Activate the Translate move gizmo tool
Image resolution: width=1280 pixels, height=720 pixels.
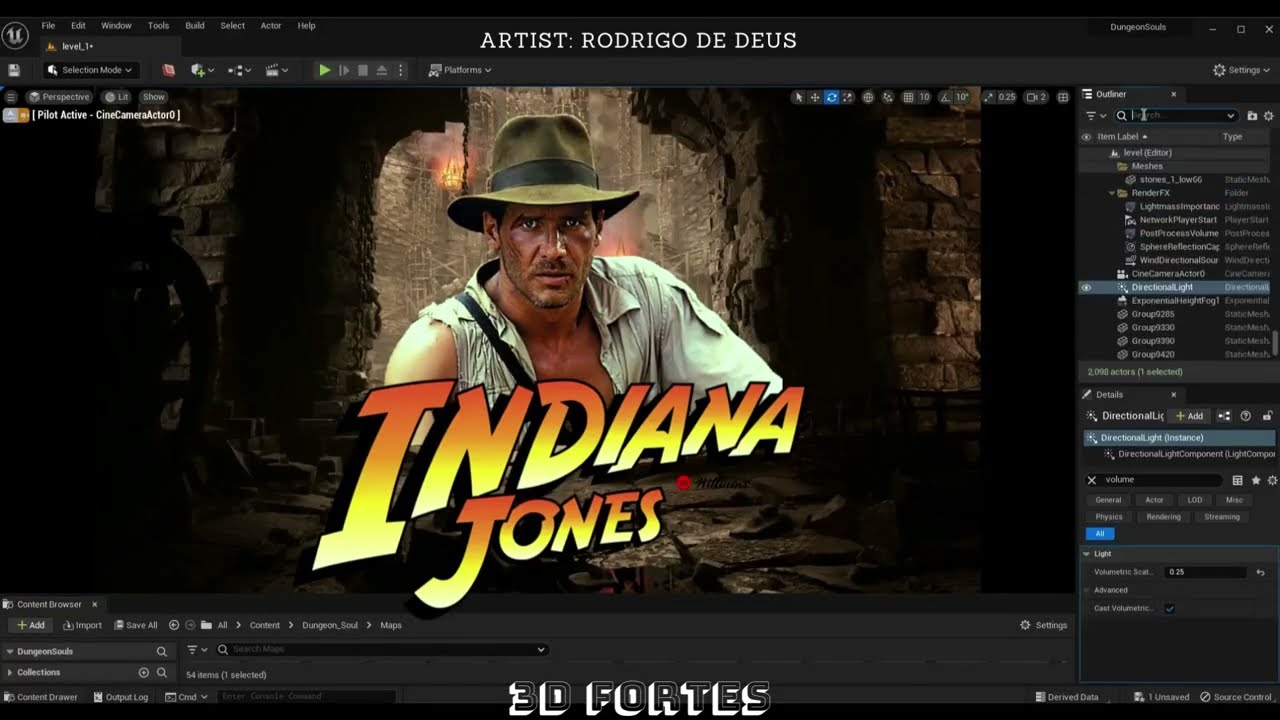pyautogui.click(x=815, y=97)
